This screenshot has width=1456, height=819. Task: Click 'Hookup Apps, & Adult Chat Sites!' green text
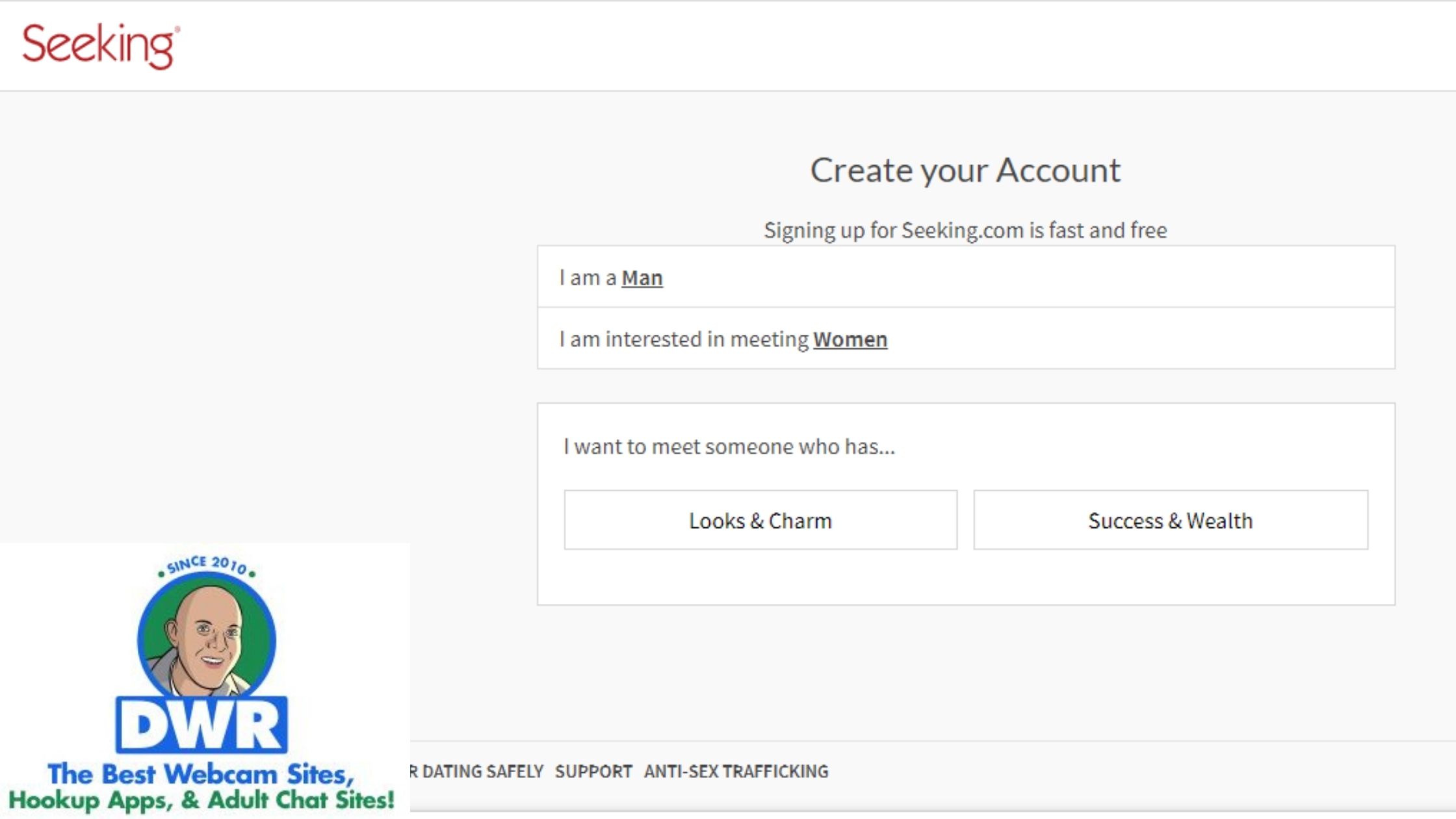coord(201,800)
